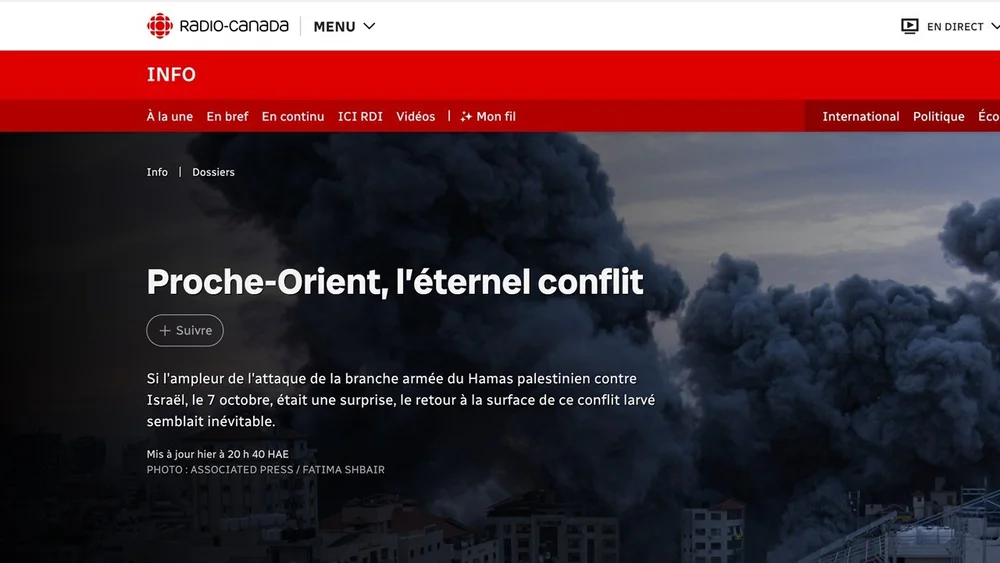Navigate to the International category
1000x563 pixels.
click(860, 117)
